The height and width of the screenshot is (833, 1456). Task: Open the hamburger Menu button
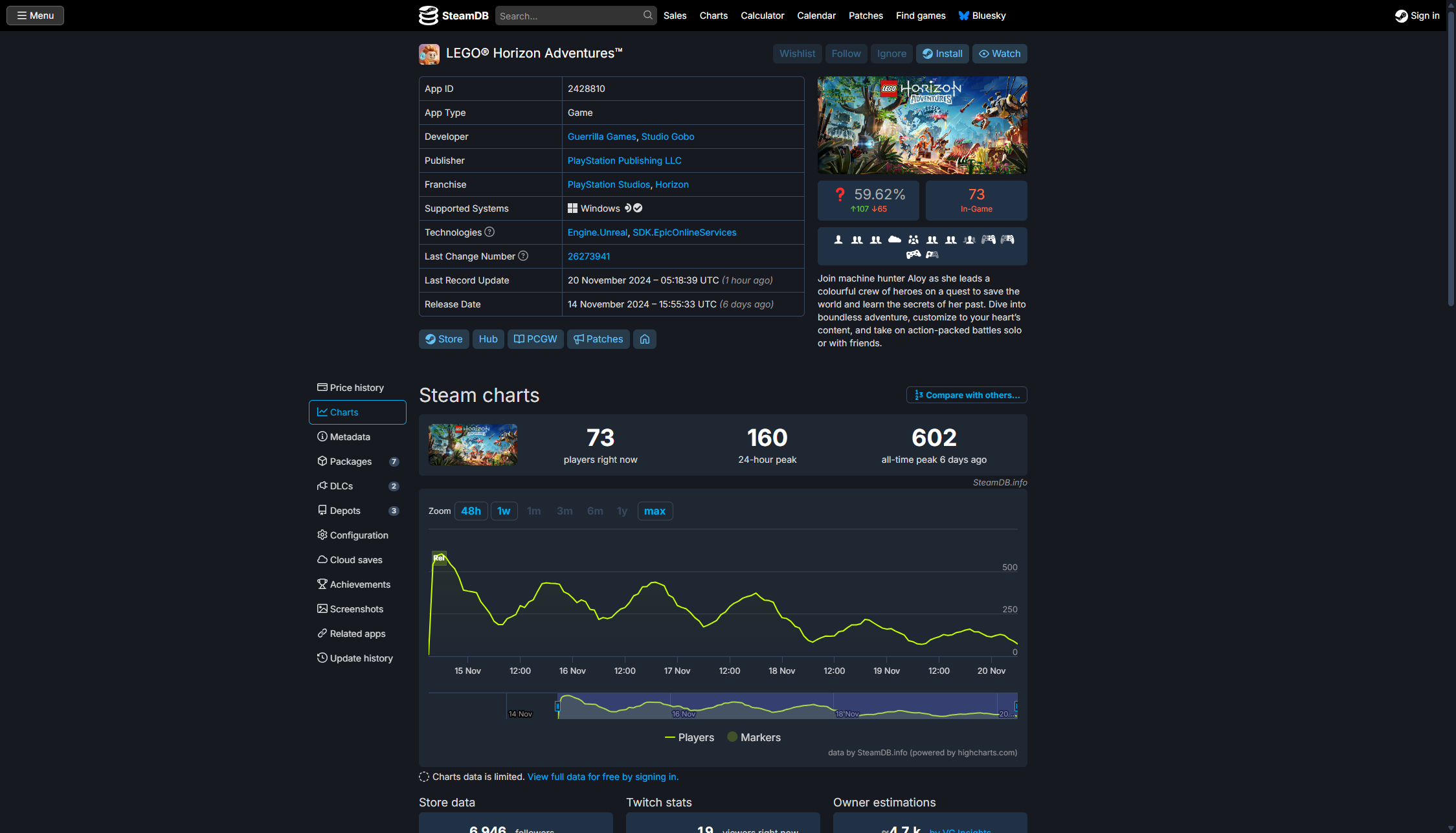tap(36, 16)
